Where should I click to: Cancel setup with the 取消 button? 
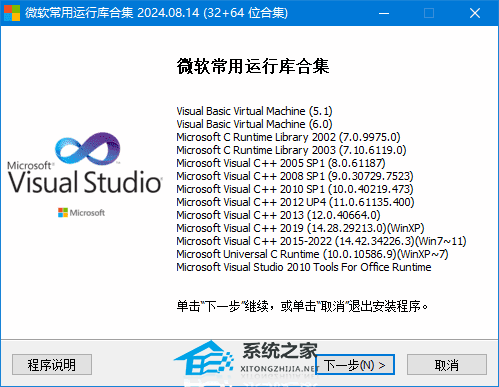[447, 365]
